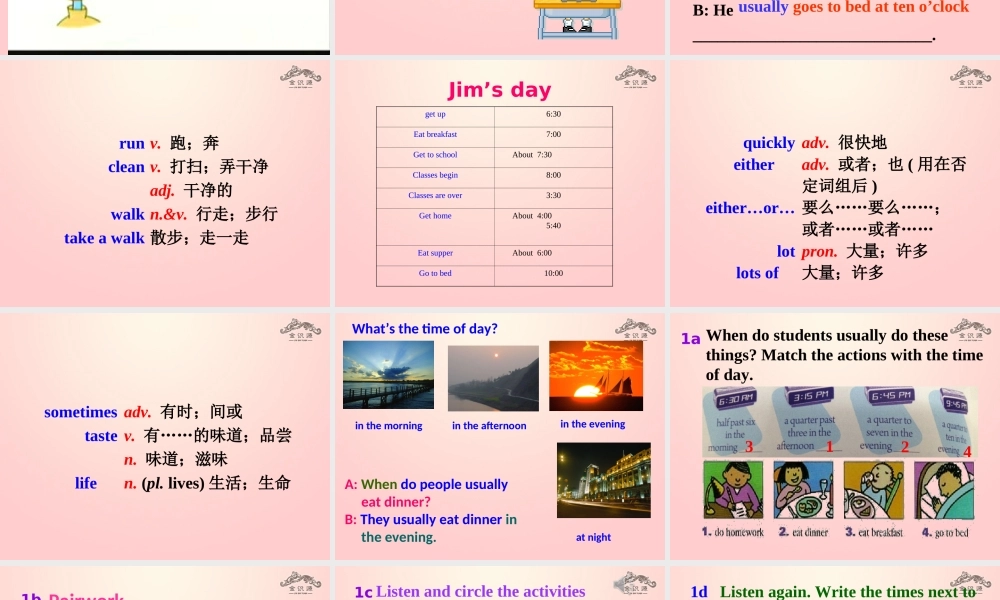Click the 'Eat breakfast' table cell
Viewport: 1000px width, 600px height.
435,135
